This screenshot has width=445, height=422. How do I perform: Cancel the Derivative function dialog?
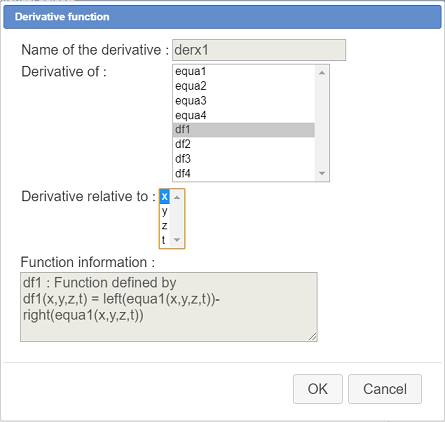pyautogui.click(x=385, y=389)
